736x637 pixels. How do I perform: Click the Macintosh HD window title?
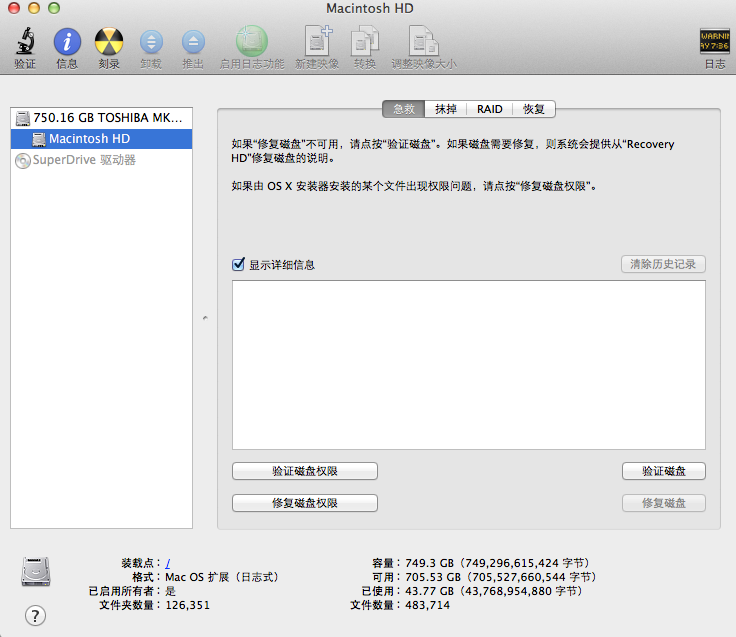370,8
